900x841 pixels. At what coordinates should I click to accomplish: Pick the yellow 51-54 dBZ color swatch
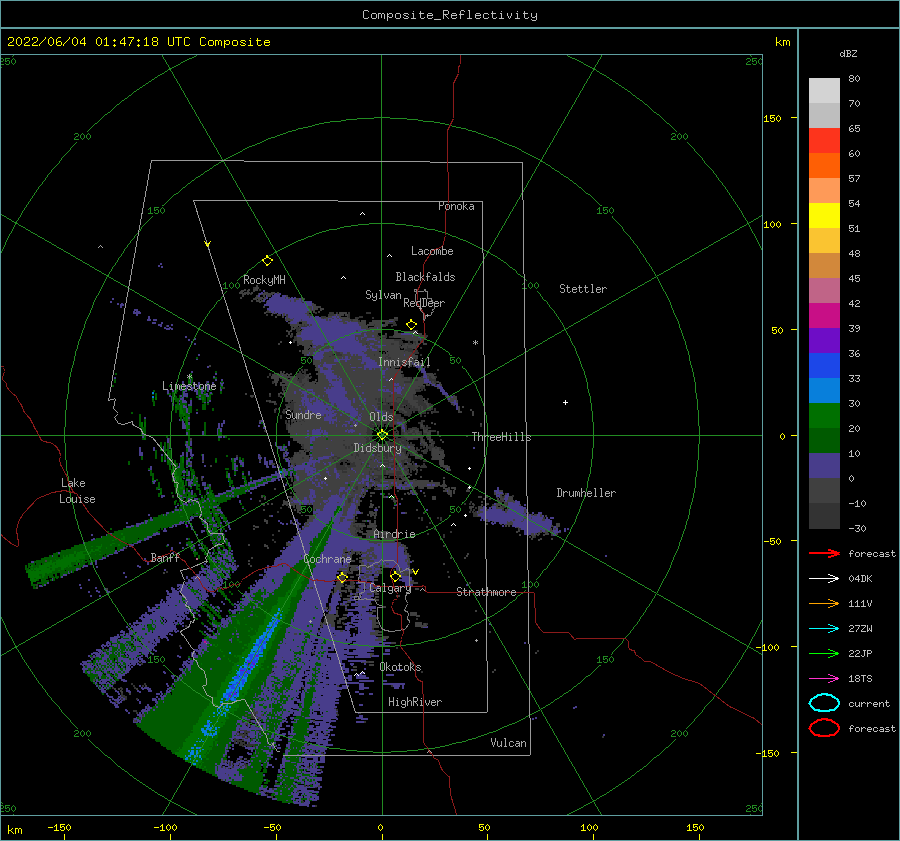824,216
